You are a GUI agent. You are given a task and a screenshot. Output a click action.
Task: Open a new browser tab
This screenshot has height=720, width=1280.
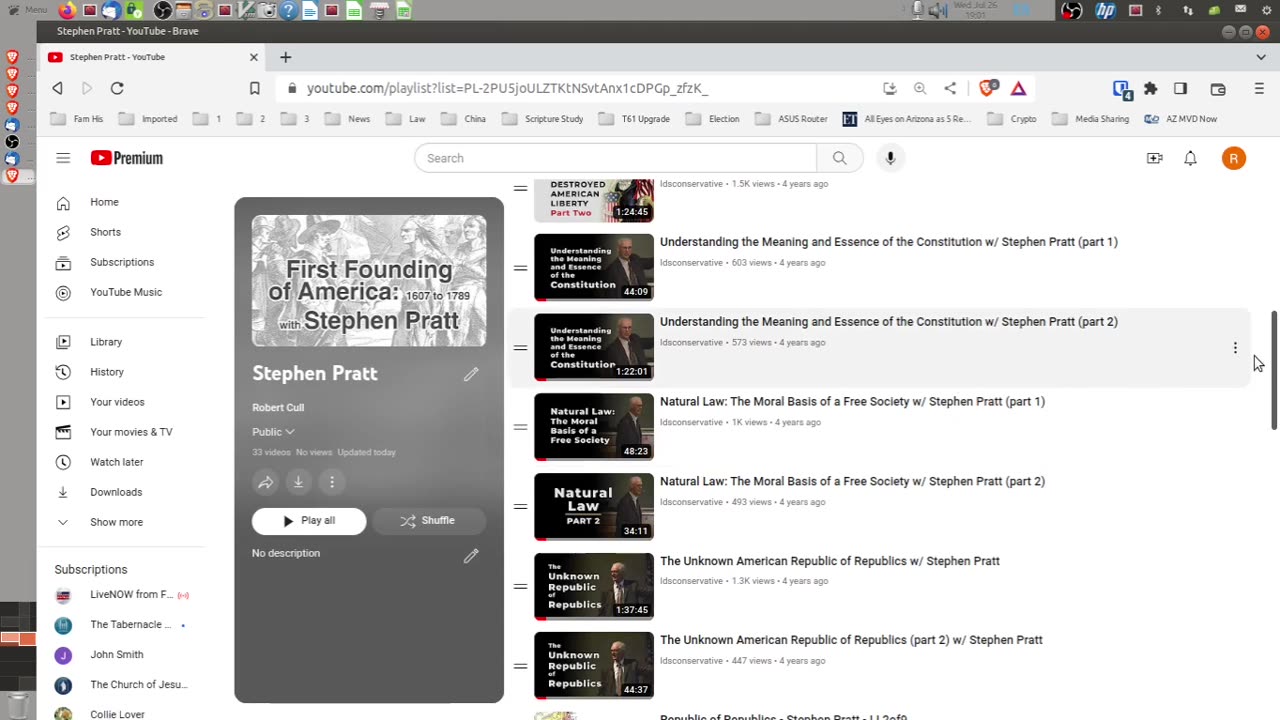tap(285, 57)
